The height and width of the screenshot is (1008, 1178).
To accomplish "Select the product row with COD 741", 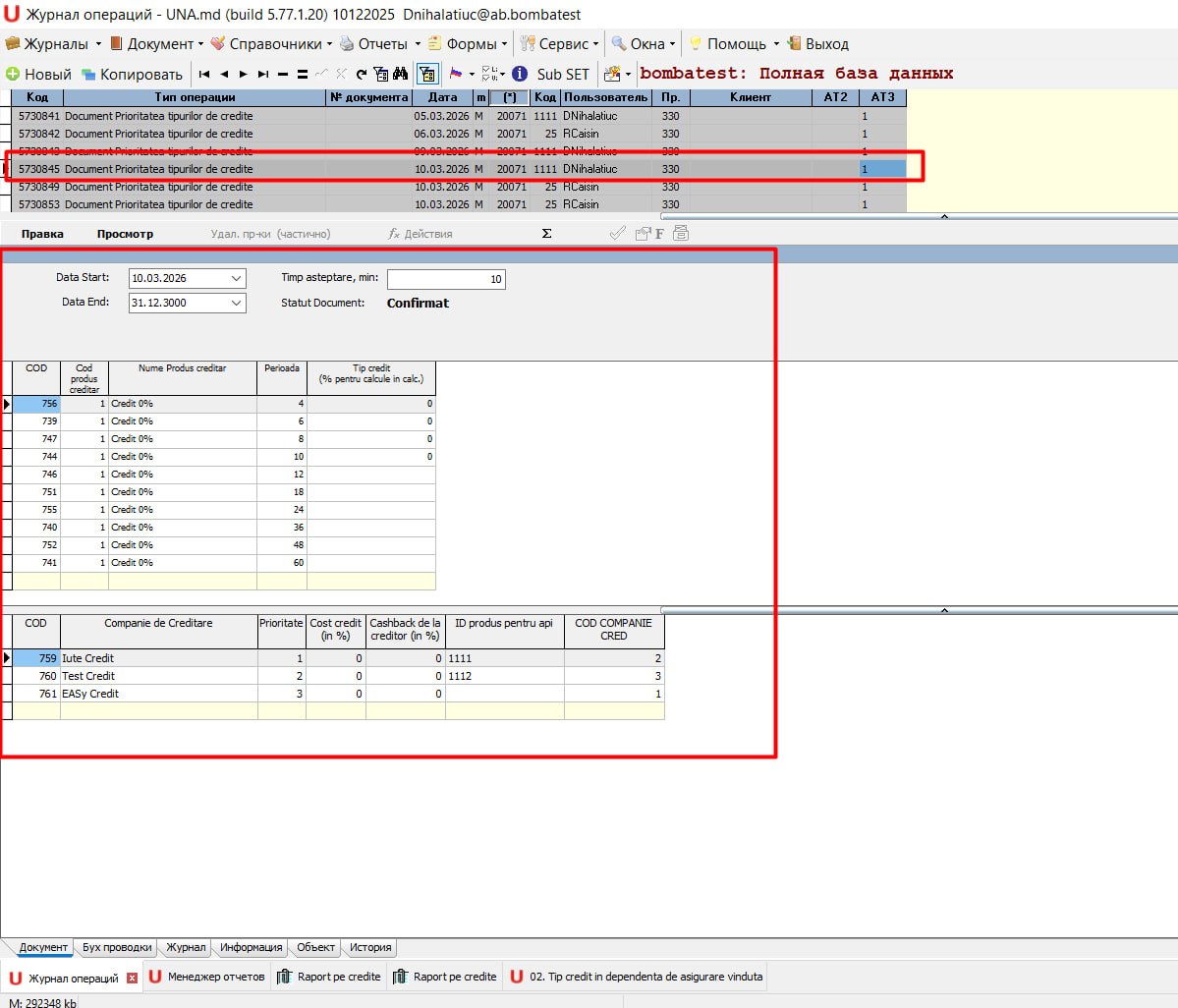I will pyautogui.click(x=224, y=563).
